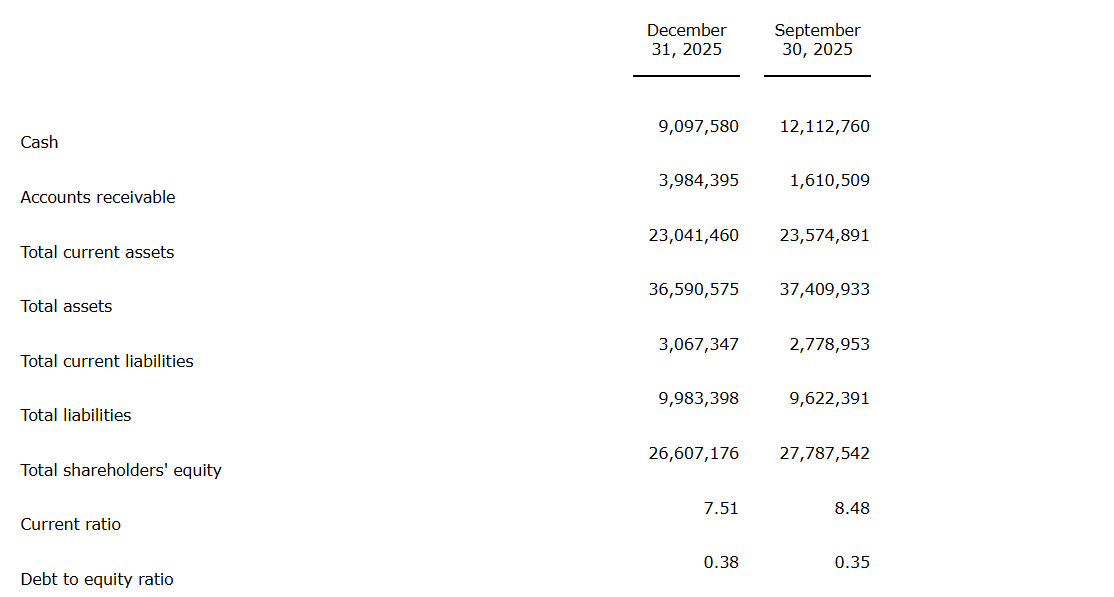Select the Cash row label
Viewport: 1114px width, 597px height.
pyautogui.click(x=40, y=143)
